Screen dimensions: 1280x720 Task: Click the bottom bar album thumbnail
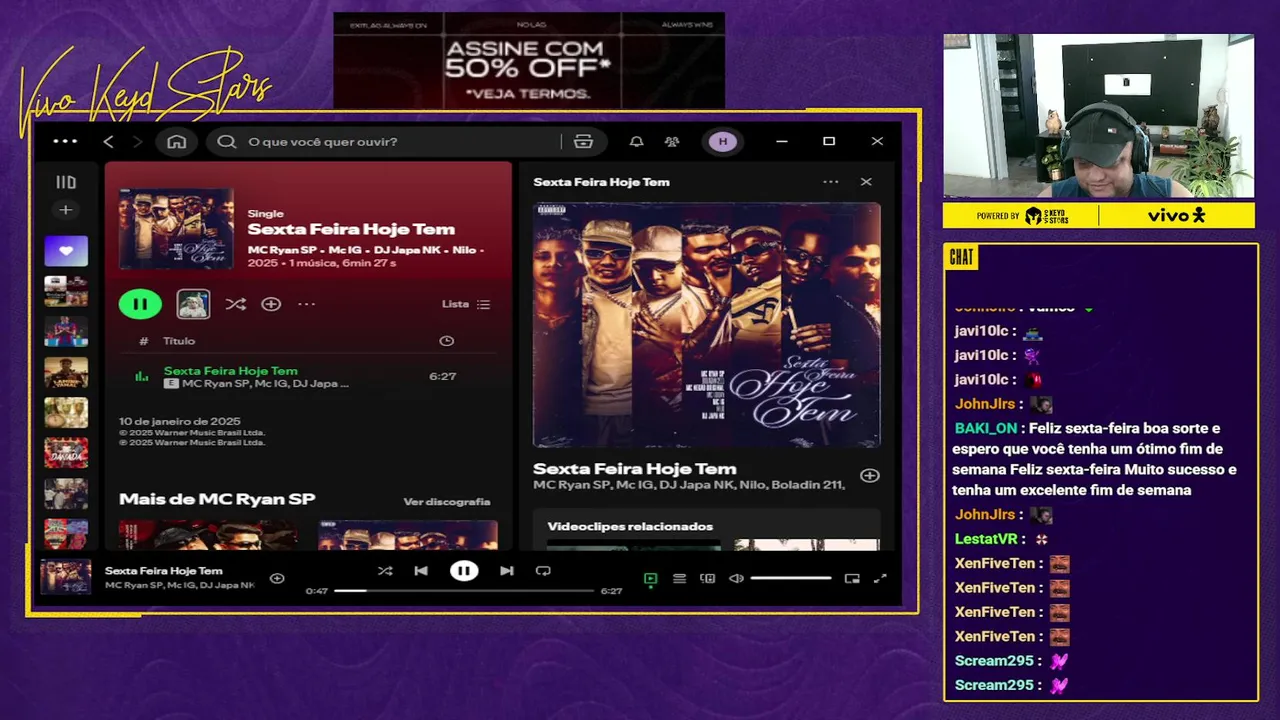pyautogui.click(x=66, y=577)
